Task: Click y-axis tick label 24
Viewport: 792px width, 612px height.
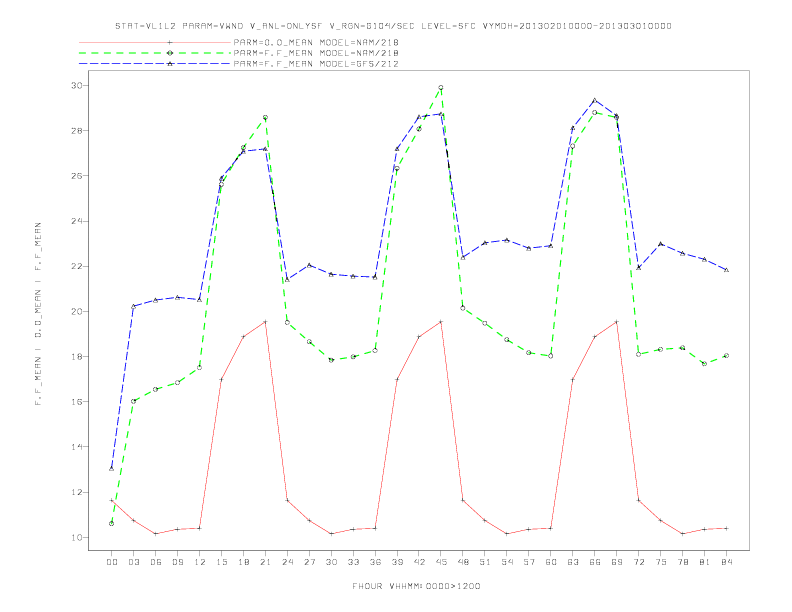Action: [x=77, y=221]
